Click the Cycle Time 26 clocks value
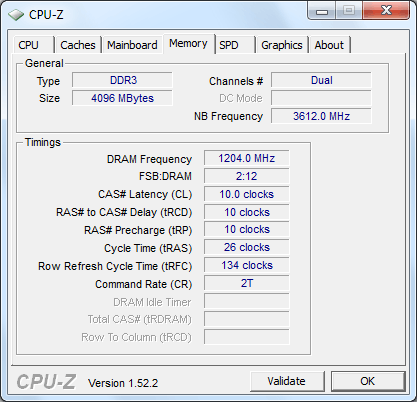This screenshot has width=417, height=402. click(247, 248)
